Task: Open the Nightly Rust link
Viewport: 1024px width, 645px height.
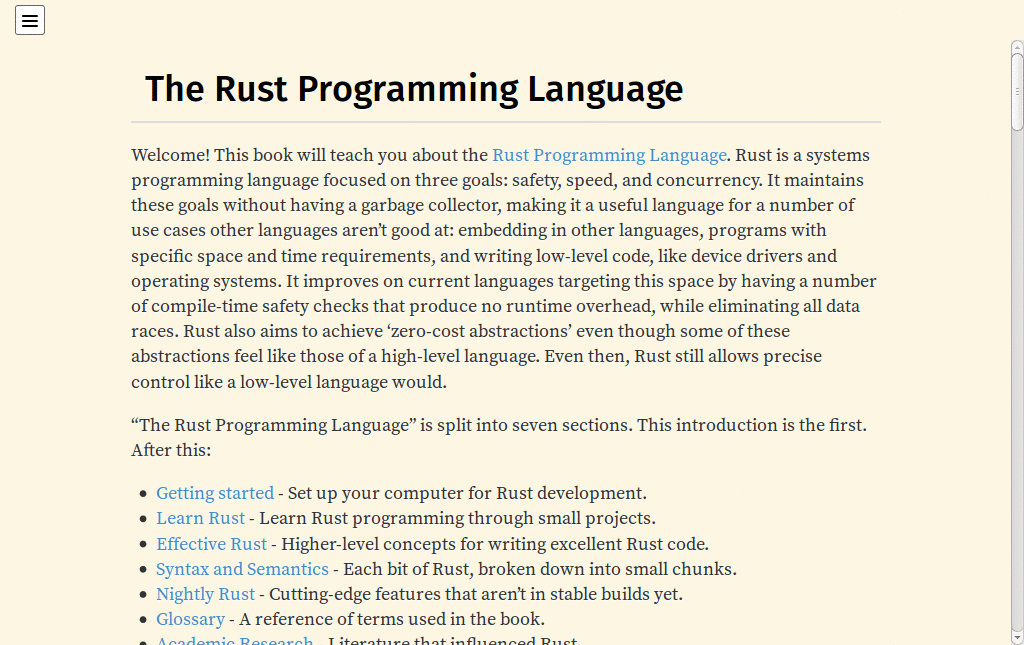Action: [x=206, y=594]
